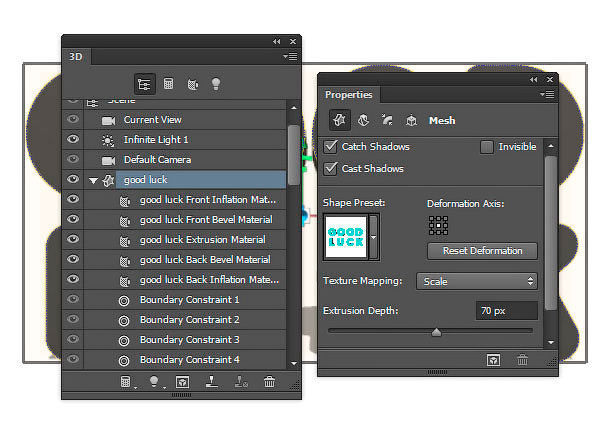
Task: Click Properties panel scroll down arrow
Action: coord(551,342)
